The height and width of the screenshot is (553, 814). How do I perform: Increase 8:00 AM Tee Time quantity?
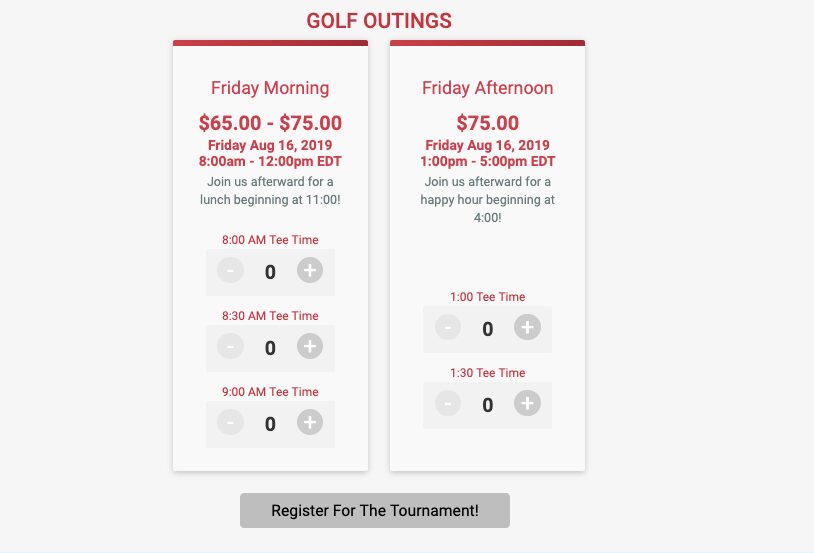pos(310,271)
